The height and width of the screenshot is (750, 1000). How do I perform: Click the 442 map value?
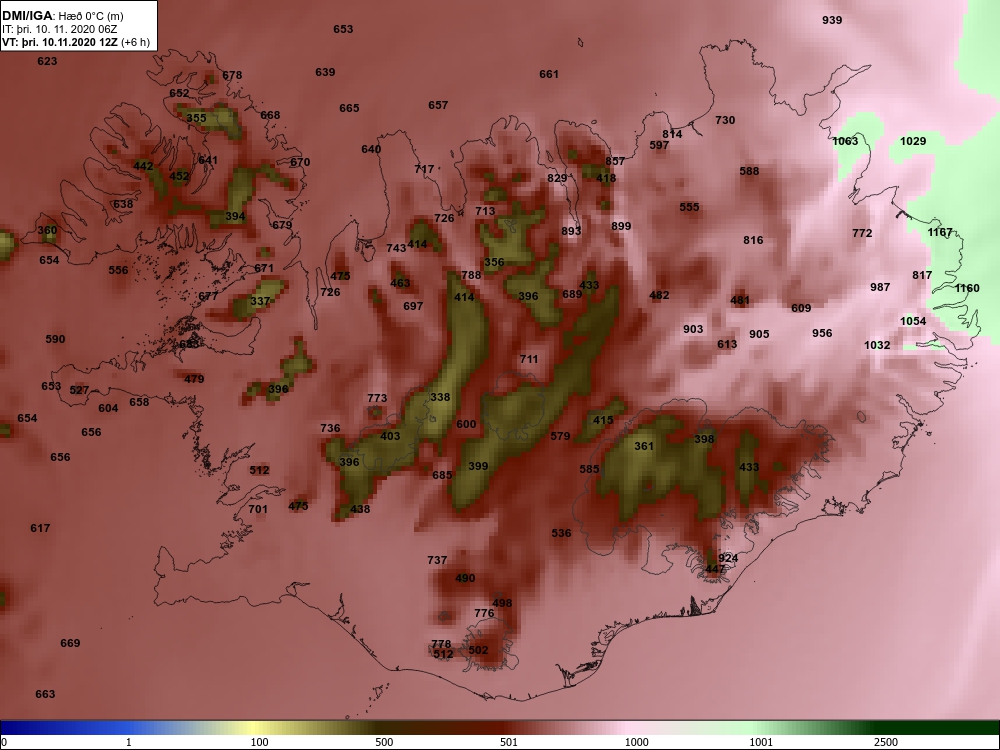point(143,166)
